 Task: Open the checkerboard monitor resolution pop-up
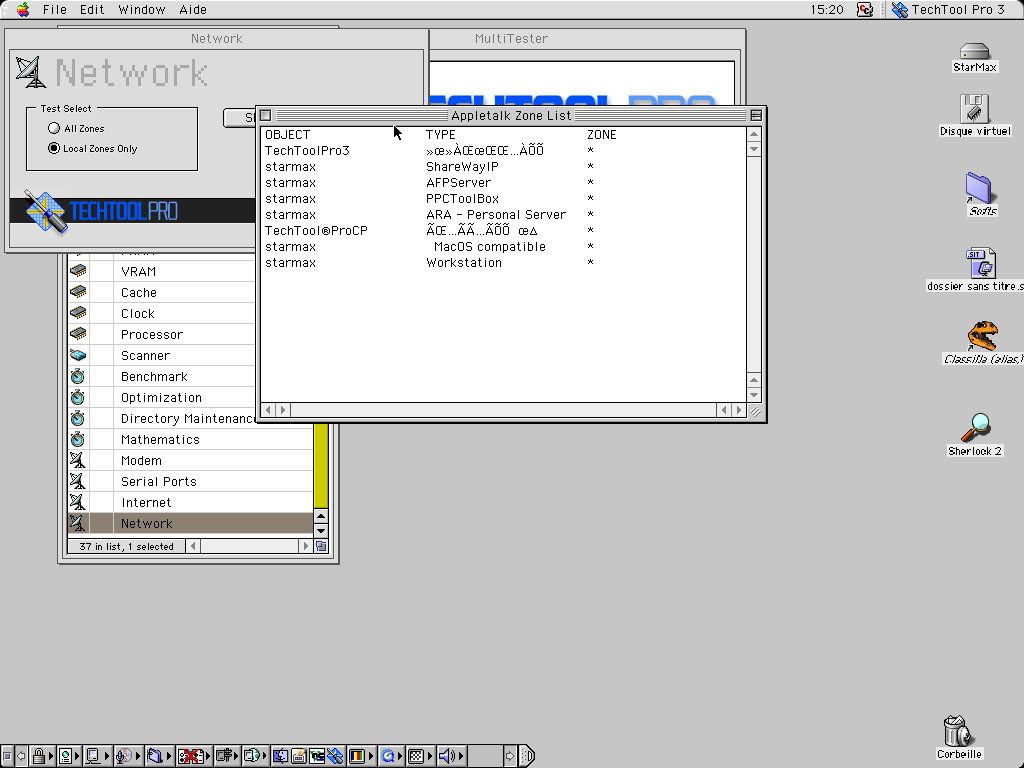click(x=420, y=756)
